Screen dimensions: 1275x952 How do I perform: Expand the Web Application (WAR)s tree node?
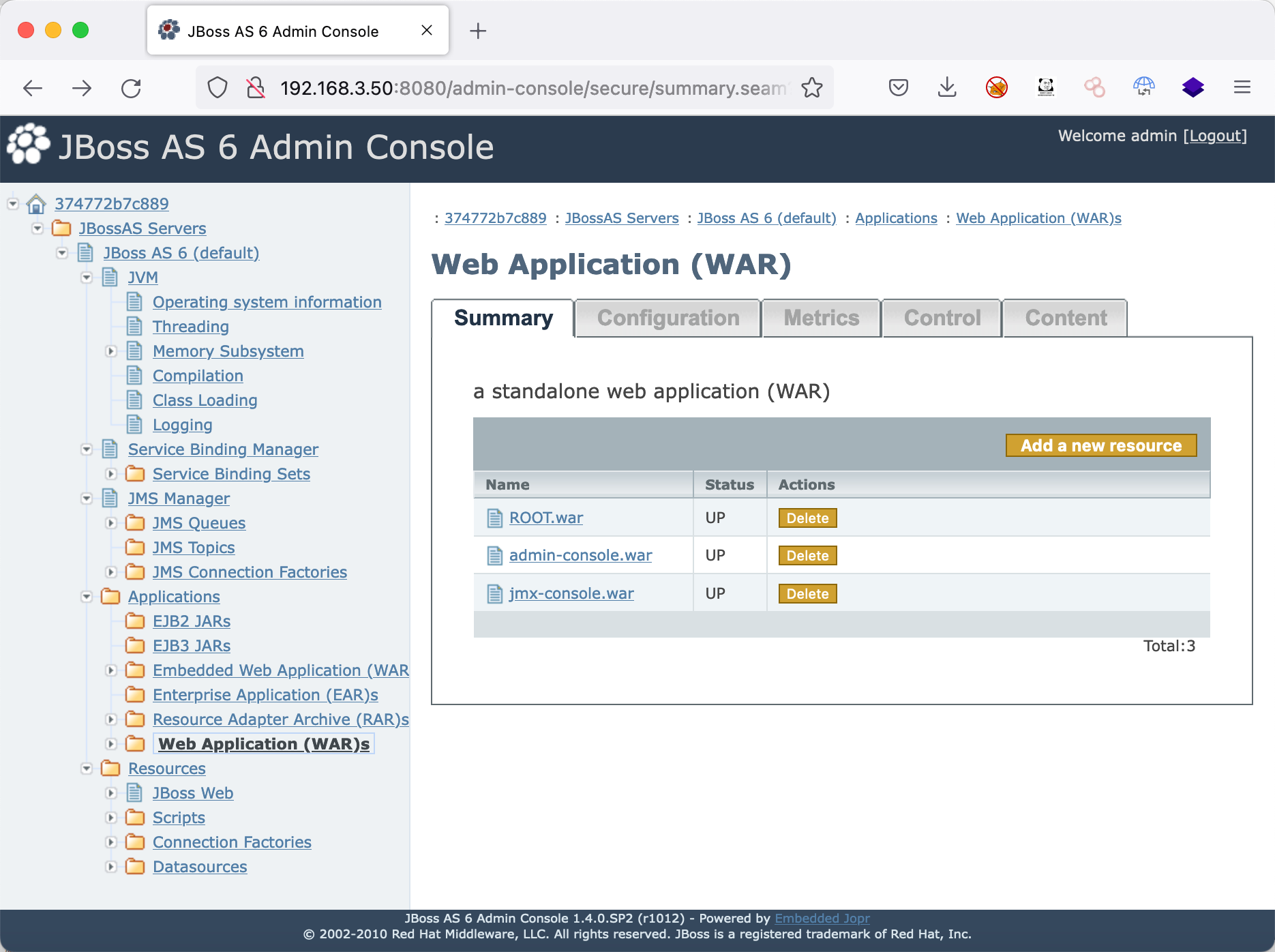pos(111,744)
